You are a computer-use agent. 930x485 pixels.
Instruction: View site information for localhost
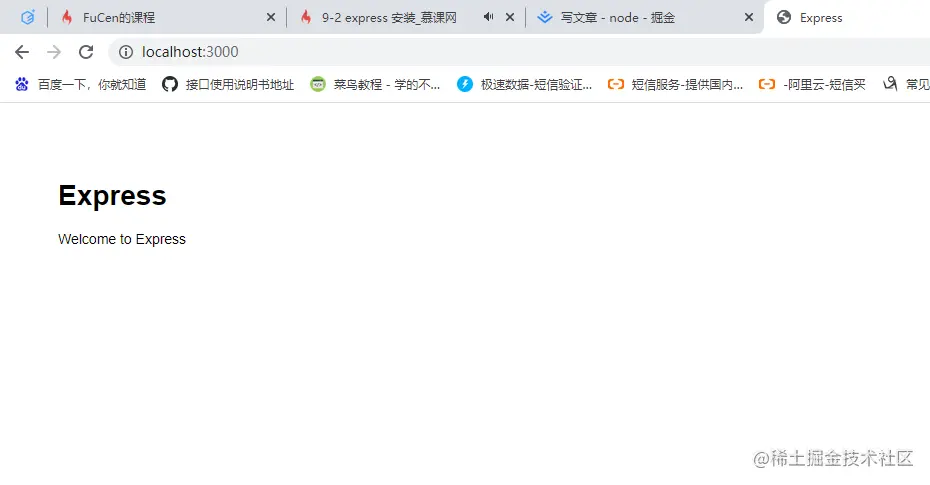pos(126,52)
